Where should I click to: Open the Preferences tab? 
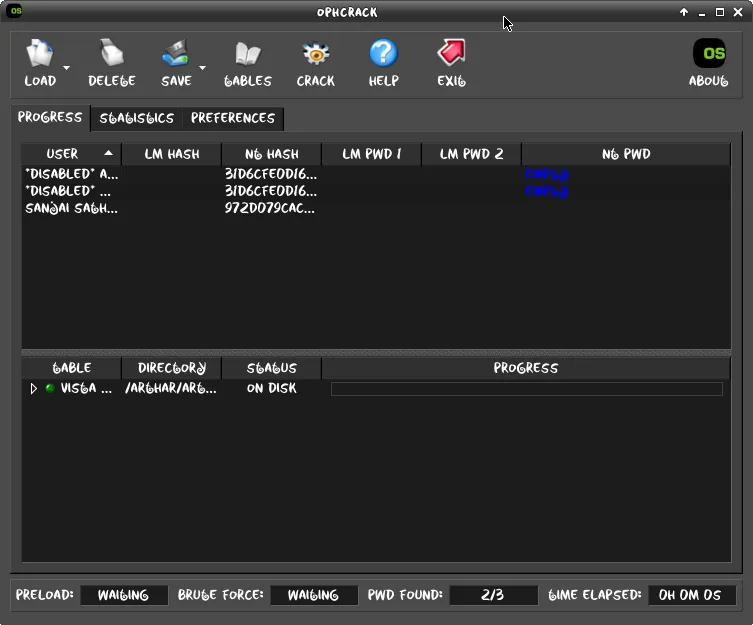[x=233, y=118]
